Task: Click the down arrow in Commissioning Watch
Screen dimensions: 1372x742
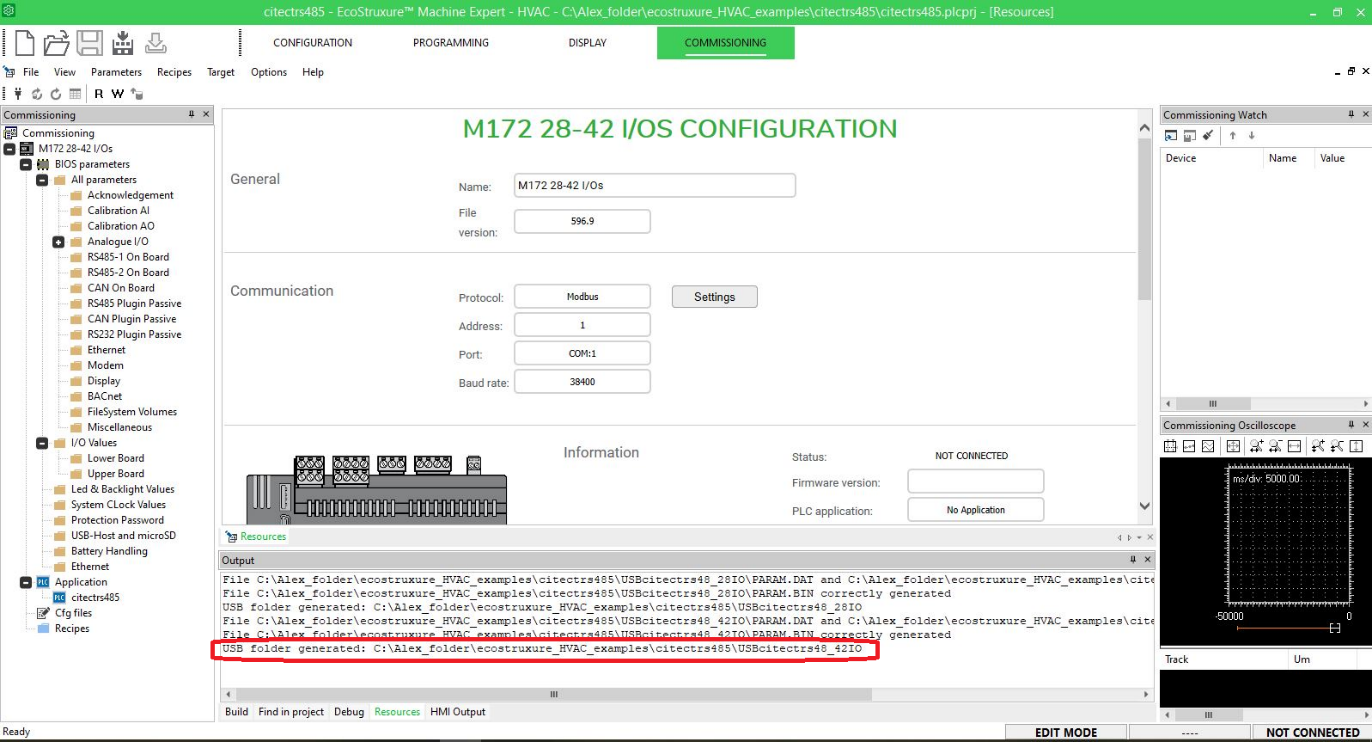Action: coord(1251,135)
